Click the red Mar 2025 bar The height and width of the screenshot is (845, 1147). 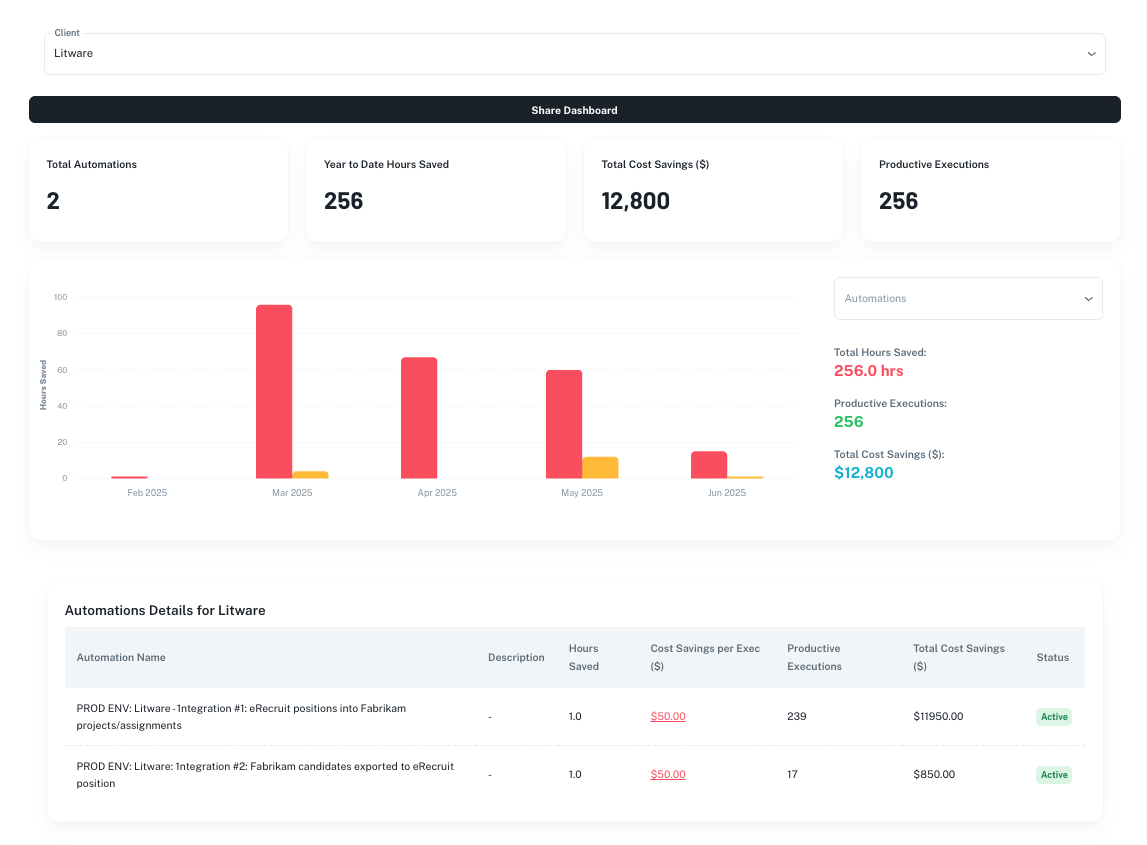click(274, 392)
